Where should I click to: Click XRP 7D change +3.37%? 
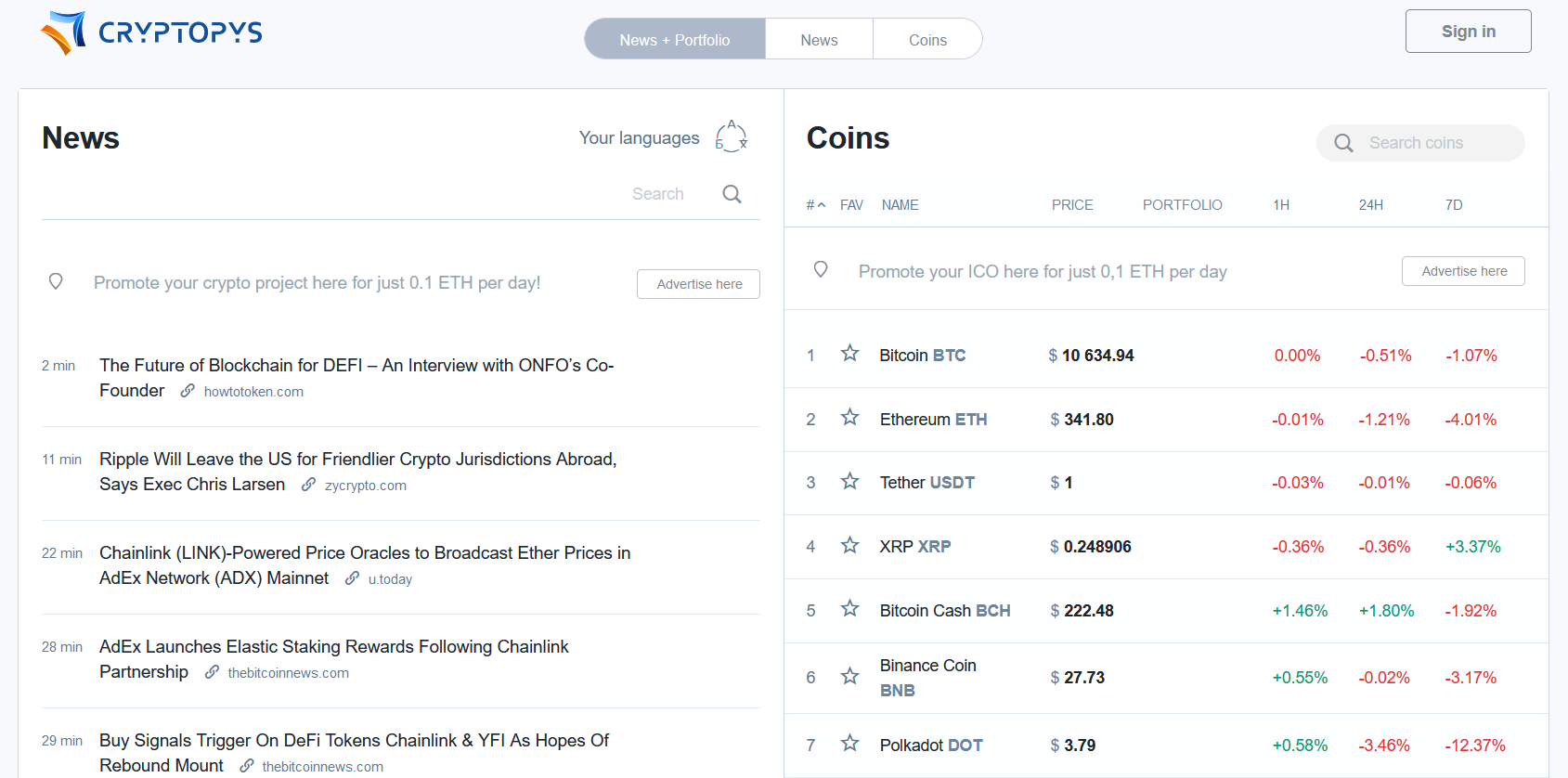coord(1472,547)
